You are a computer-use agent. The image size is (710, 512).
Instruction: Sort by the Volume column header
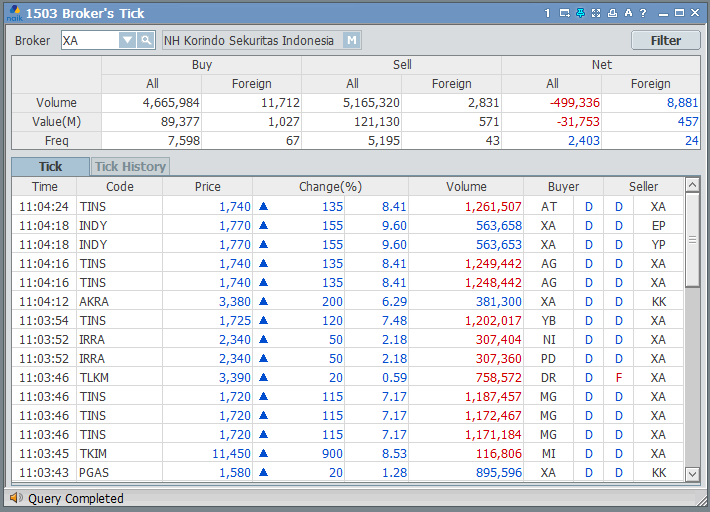(x=466, y=186)
